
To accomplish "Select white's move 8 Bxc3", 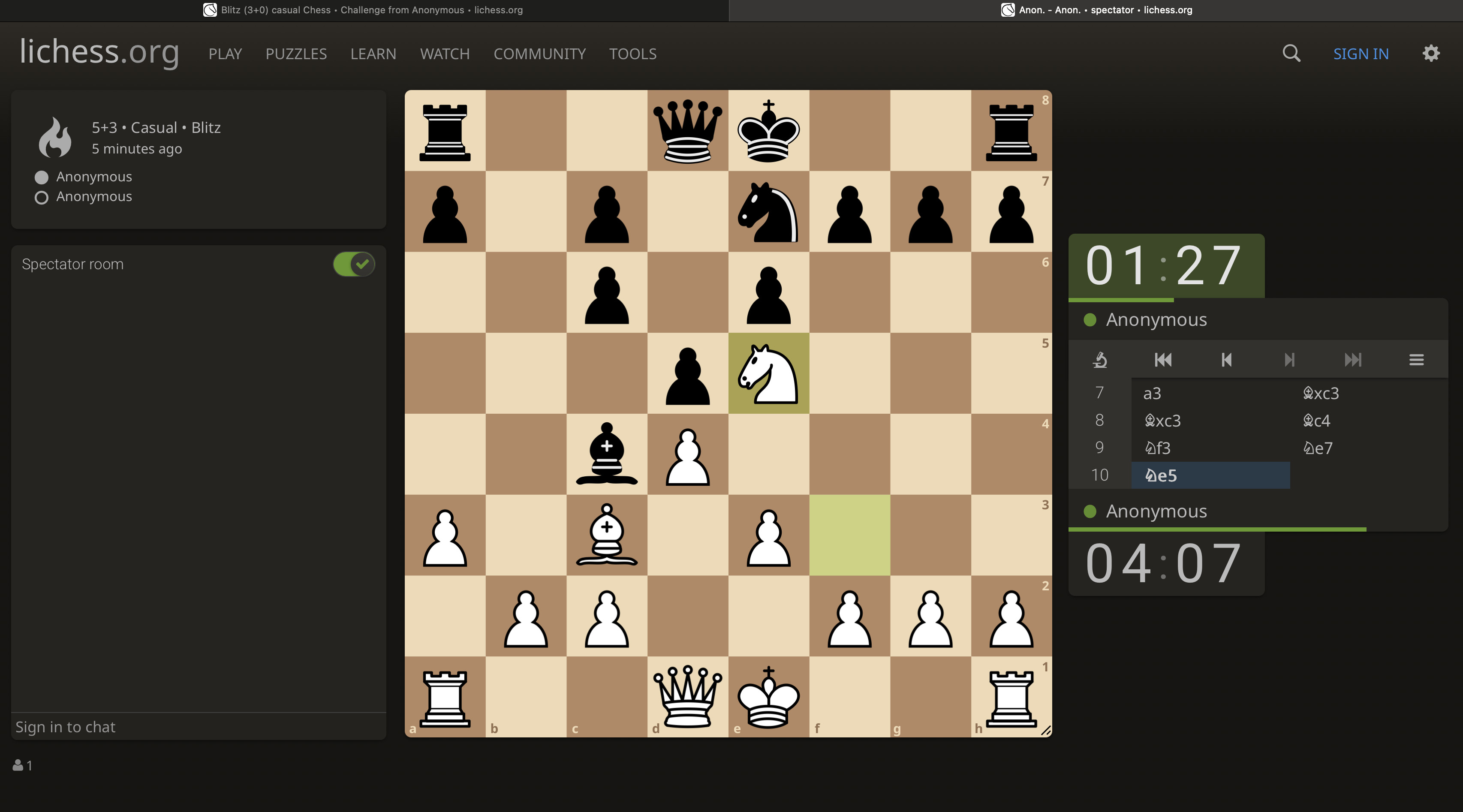I will pos(1211,420).
